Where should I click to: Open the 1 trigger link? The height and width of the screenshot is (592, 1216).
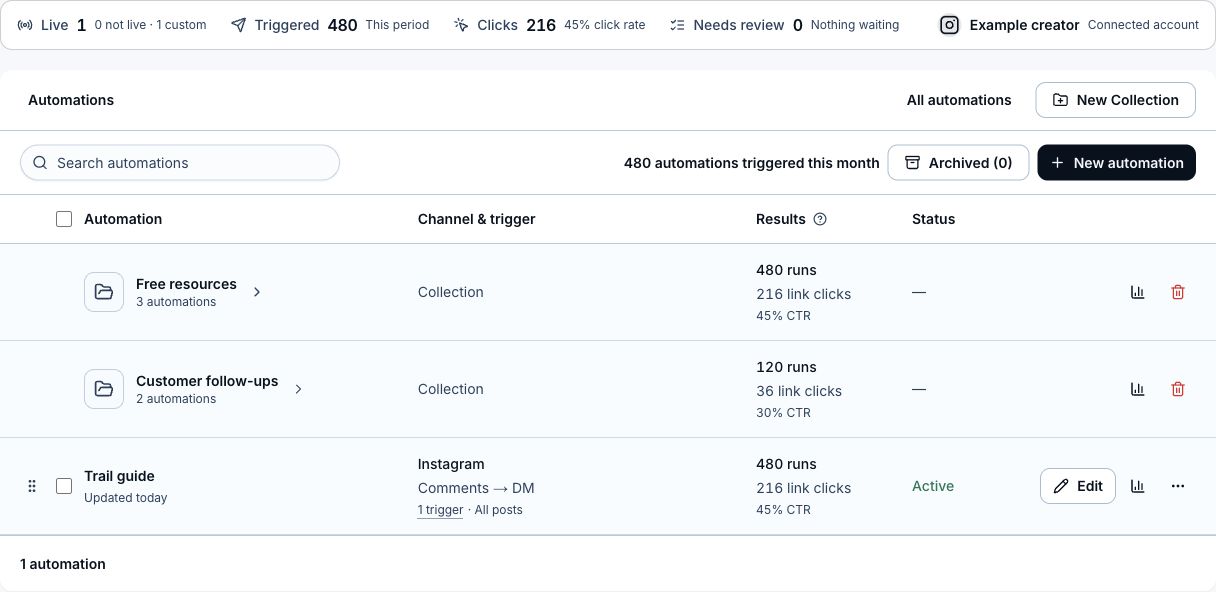(440, 510)
